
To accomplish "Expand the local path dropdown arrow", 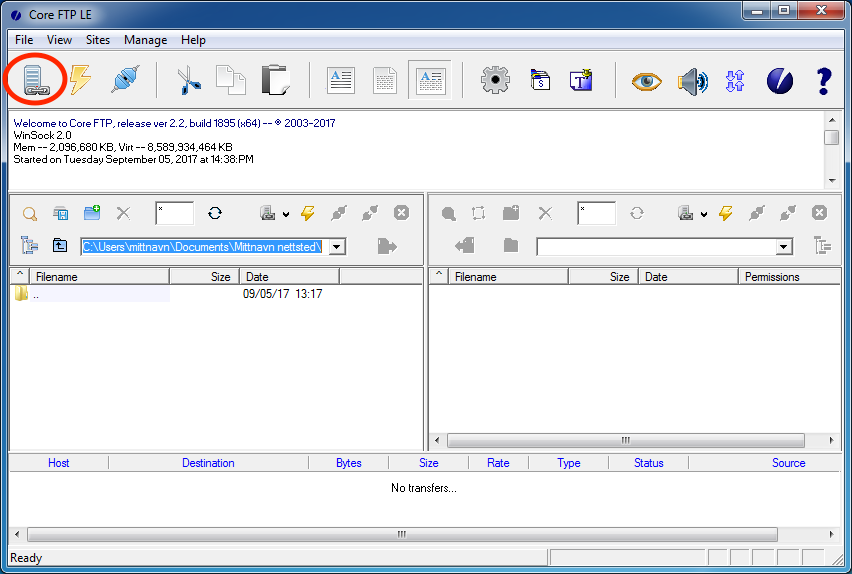I will [x=337, y=247].
